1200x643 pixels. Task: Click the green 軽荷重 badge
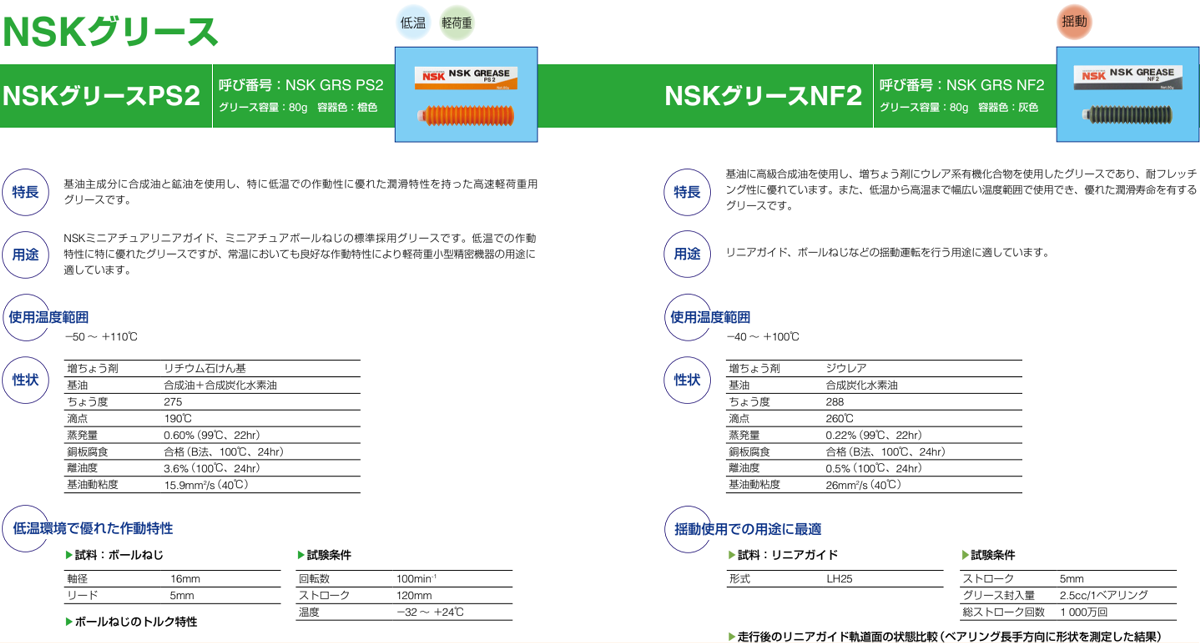(457, 22)
